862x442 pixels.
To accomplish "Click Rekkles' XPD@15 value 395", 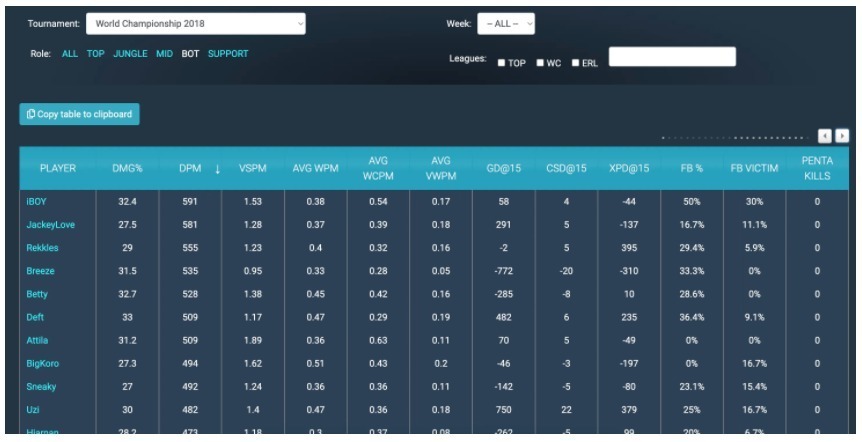I will [x=629, y=248].
